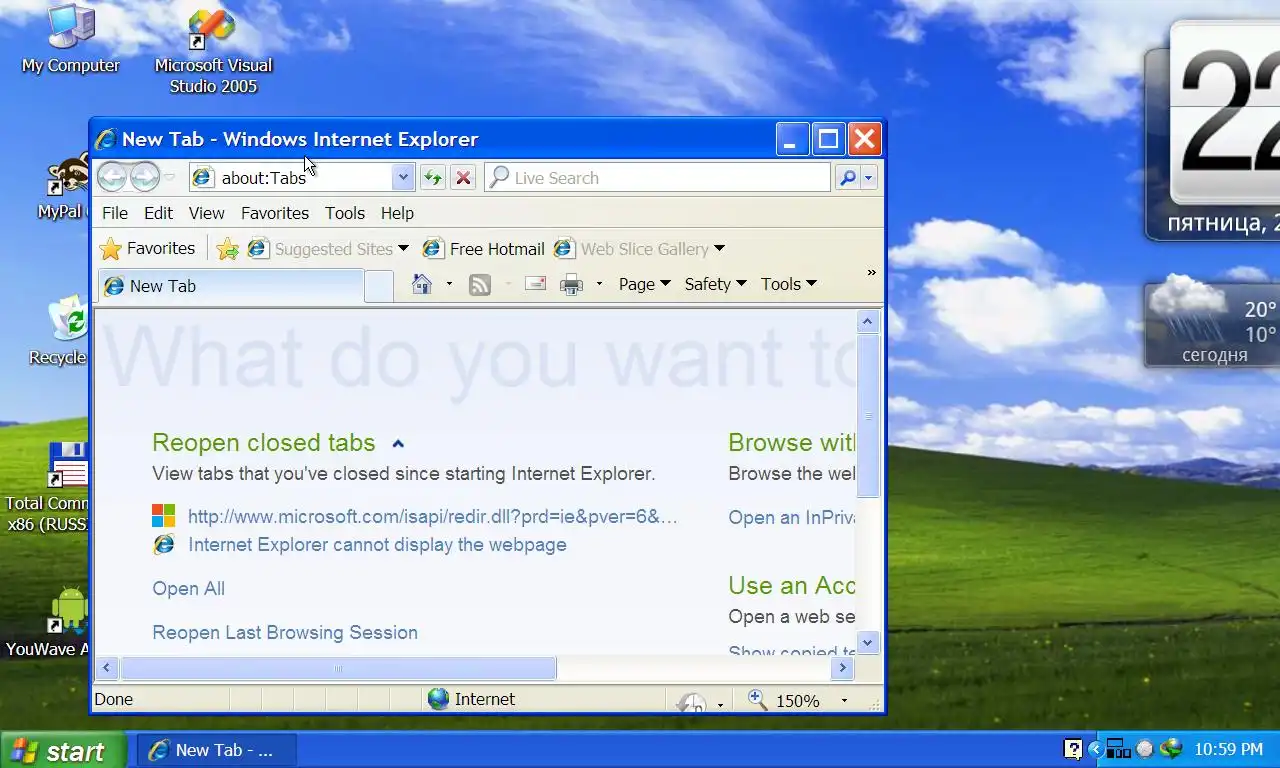
Task: Click the Windows Start button
Action: (x=63, y=750)
